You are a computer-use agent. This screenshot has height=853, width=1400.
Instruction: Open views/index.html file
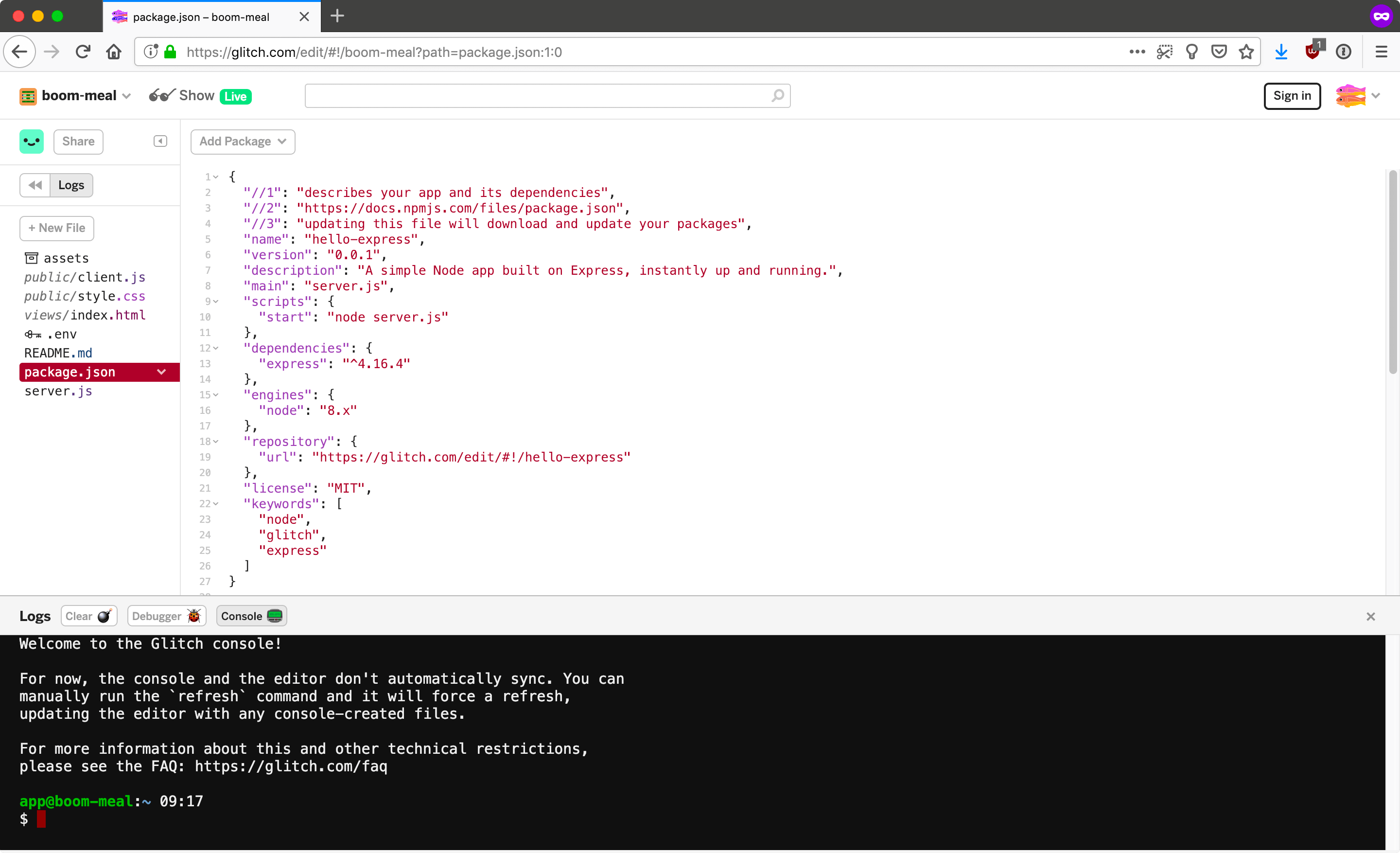(85, 316)
